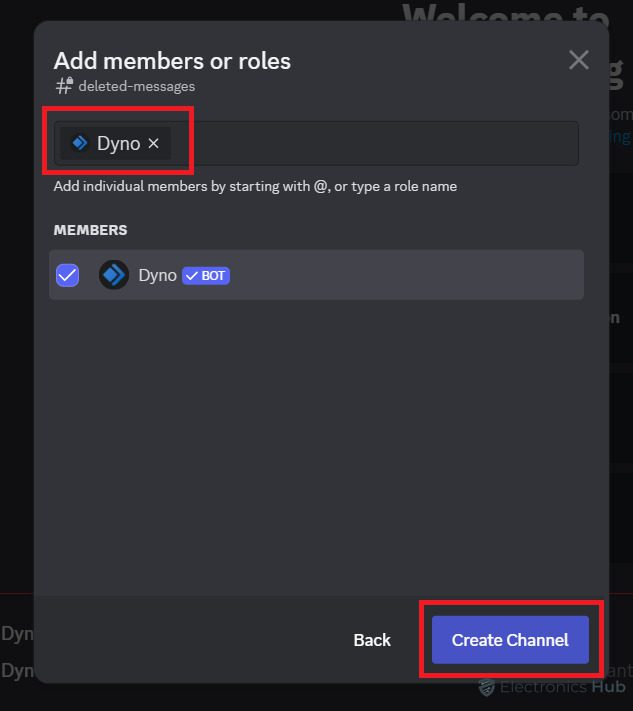Click the hint text about adding individual members

pyautogui.click(x=255, y=186)
